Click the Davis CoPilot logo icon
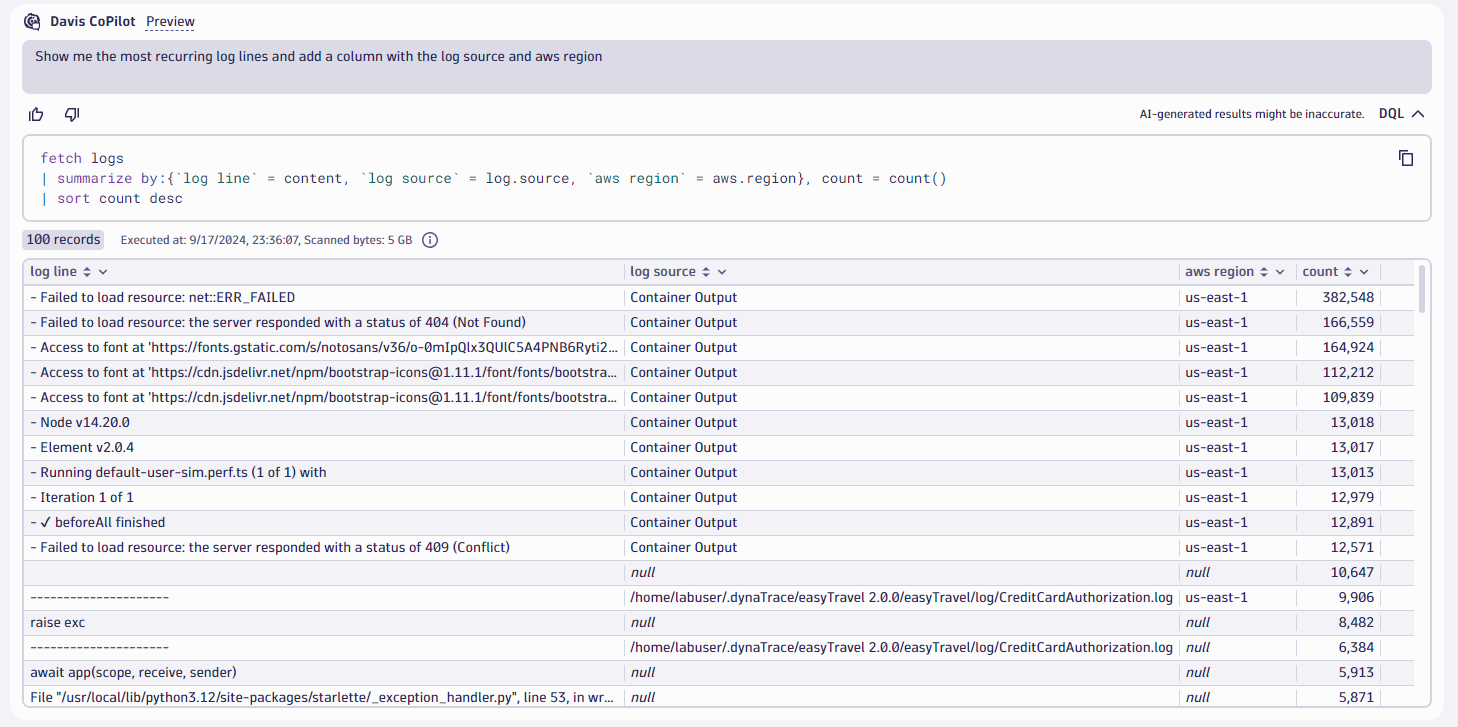Image resolution: width=1458 pixels, height=727 pixels. click(30, 20)
